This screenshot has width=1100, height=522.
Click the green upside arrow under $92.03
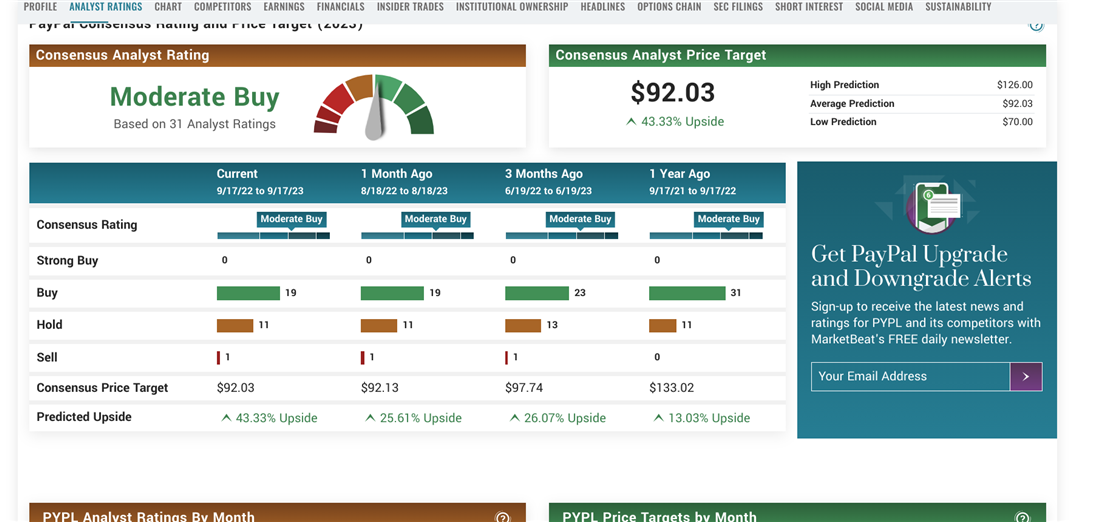(631, 122)
